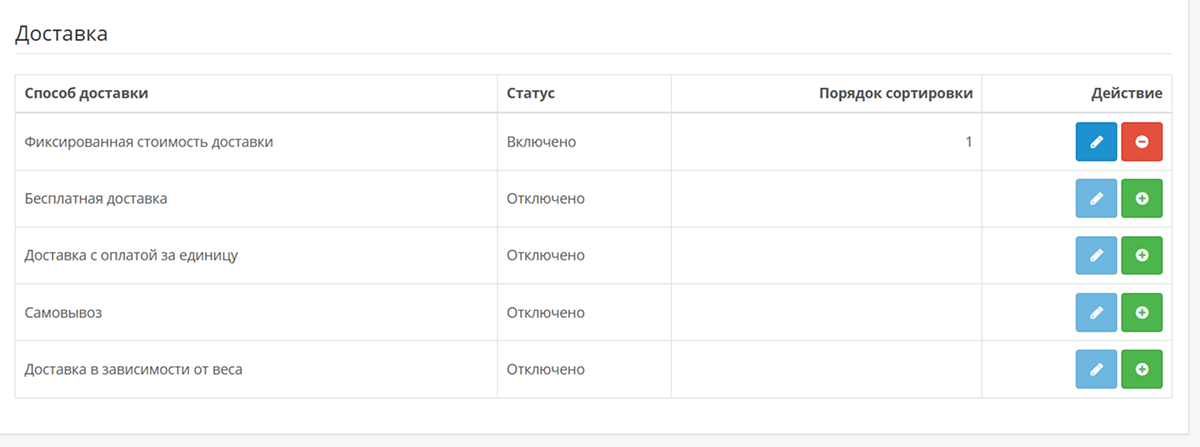
Task: Click pencil icon for Бесплатная доставка
Action: [1096, 199]
